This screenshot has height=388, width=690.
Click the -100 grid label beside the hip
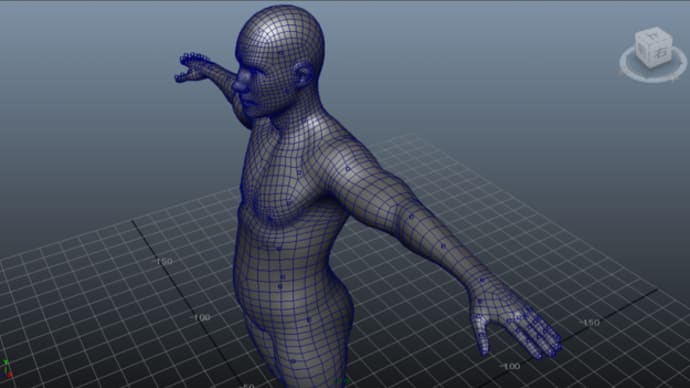click(201, 317)
